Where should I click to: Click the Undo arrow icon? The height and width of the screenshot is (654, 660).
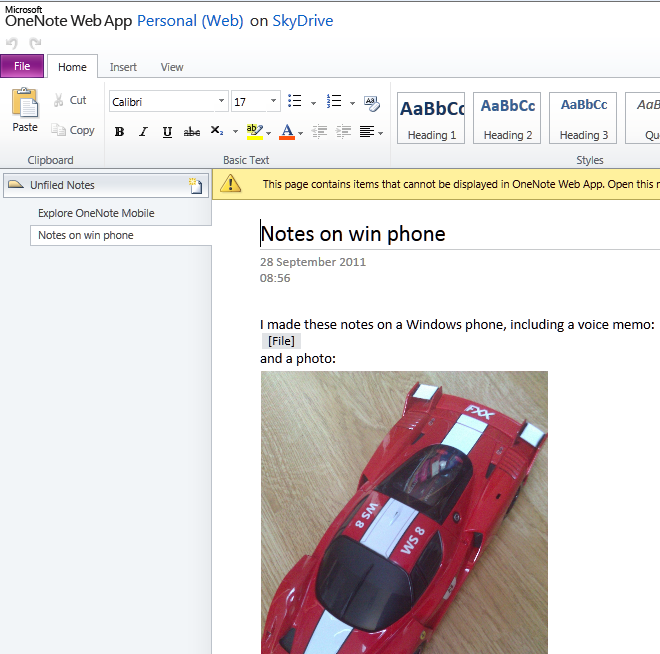pyautogui.click(x=12, y=43)
